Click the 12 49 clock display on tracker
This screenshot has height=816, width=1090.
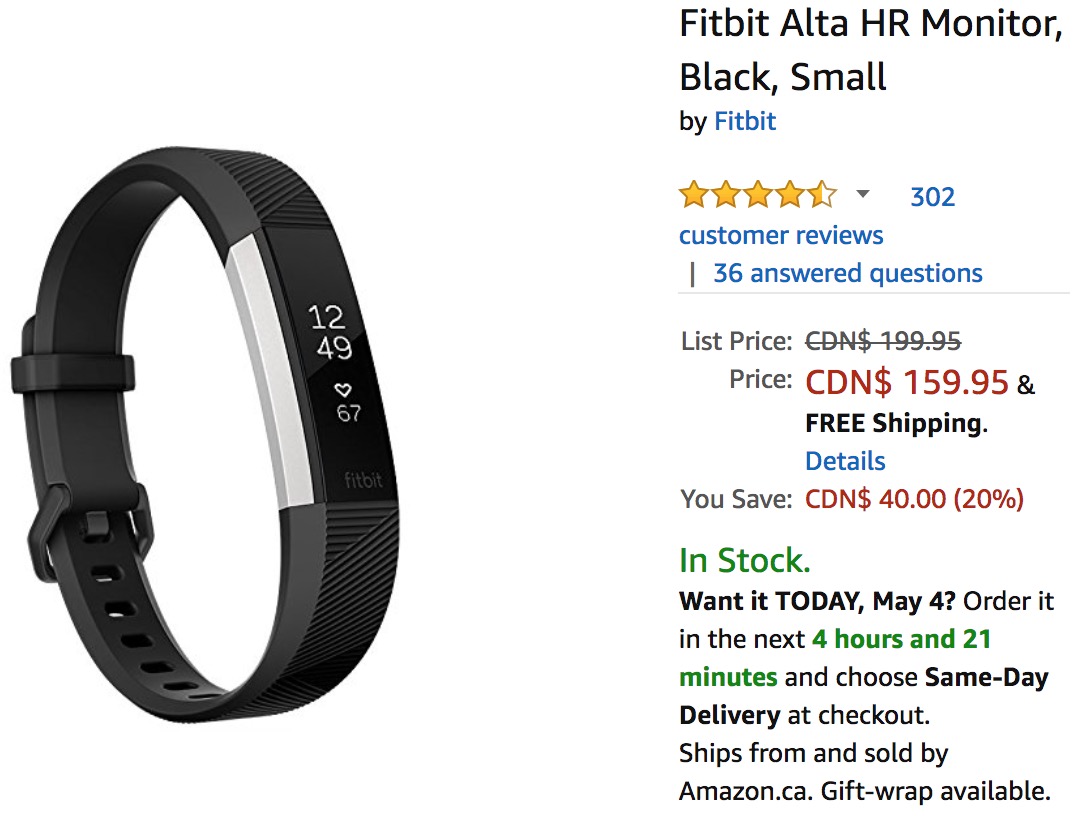tap(330, 332)
